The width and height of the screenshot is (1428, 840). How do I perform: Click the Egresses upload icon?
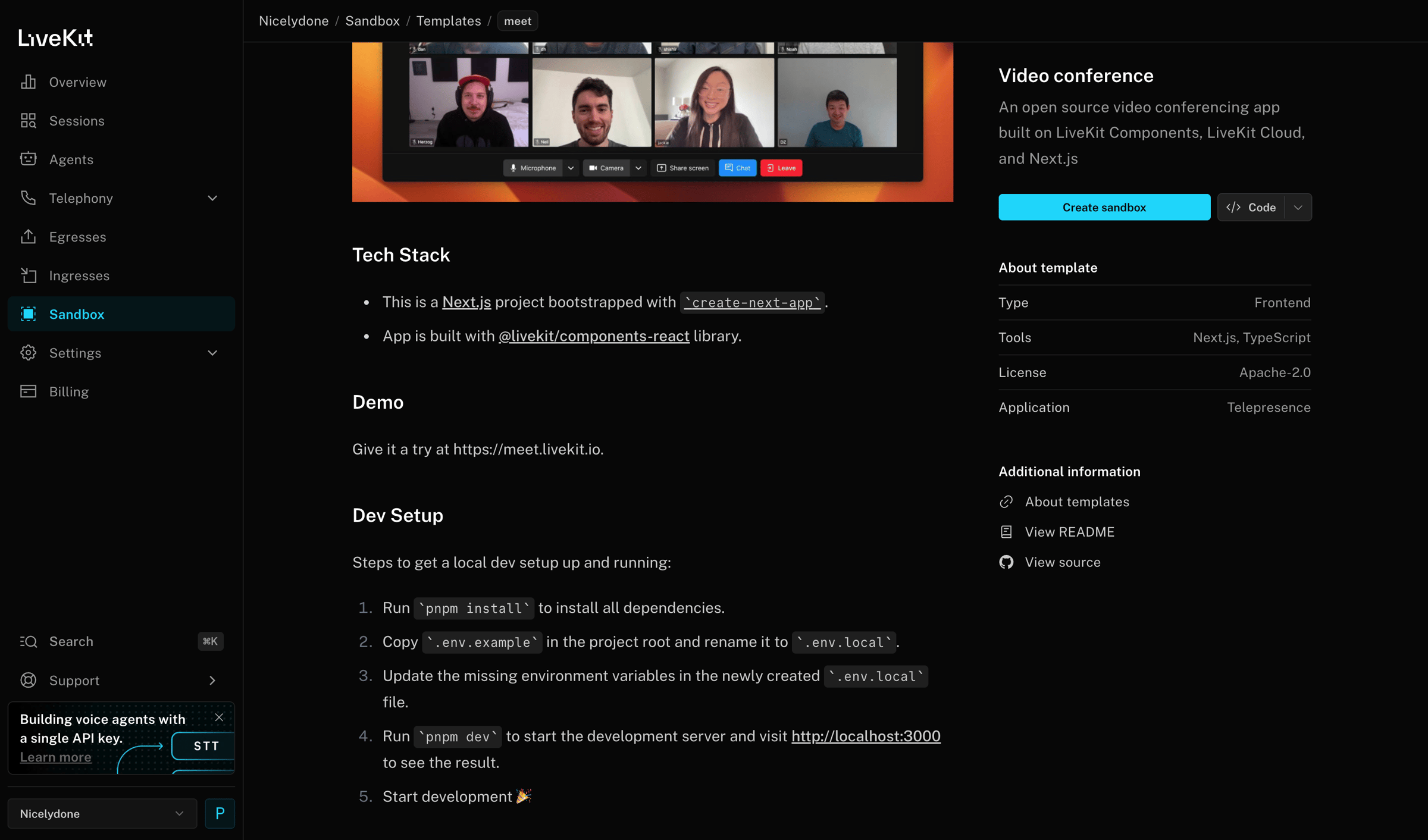pos(28,236)
